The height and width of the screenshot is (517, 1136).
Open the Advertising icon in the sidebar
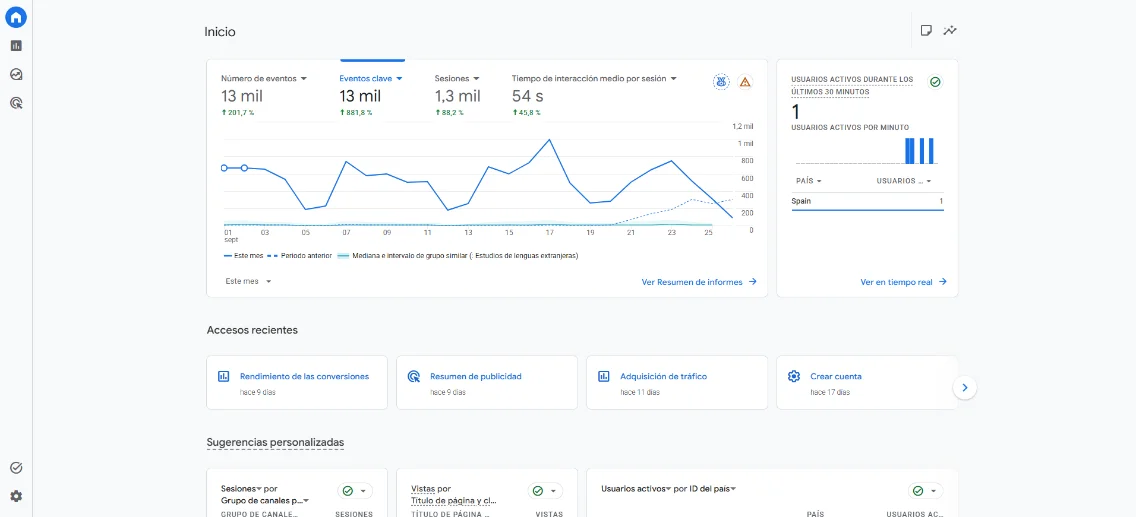point(16,104)
